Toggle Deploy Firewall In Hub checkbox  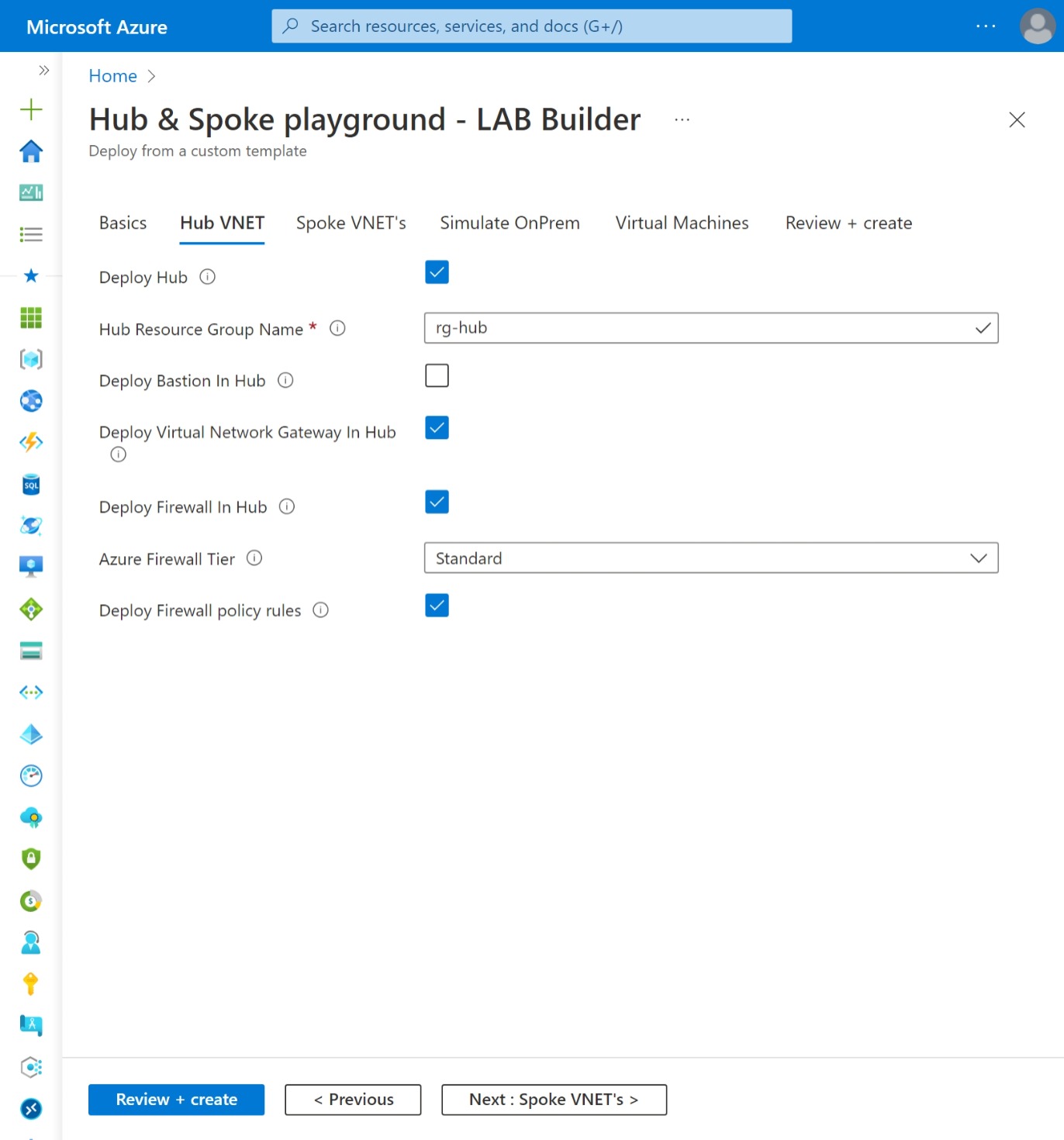click(437, 502)
